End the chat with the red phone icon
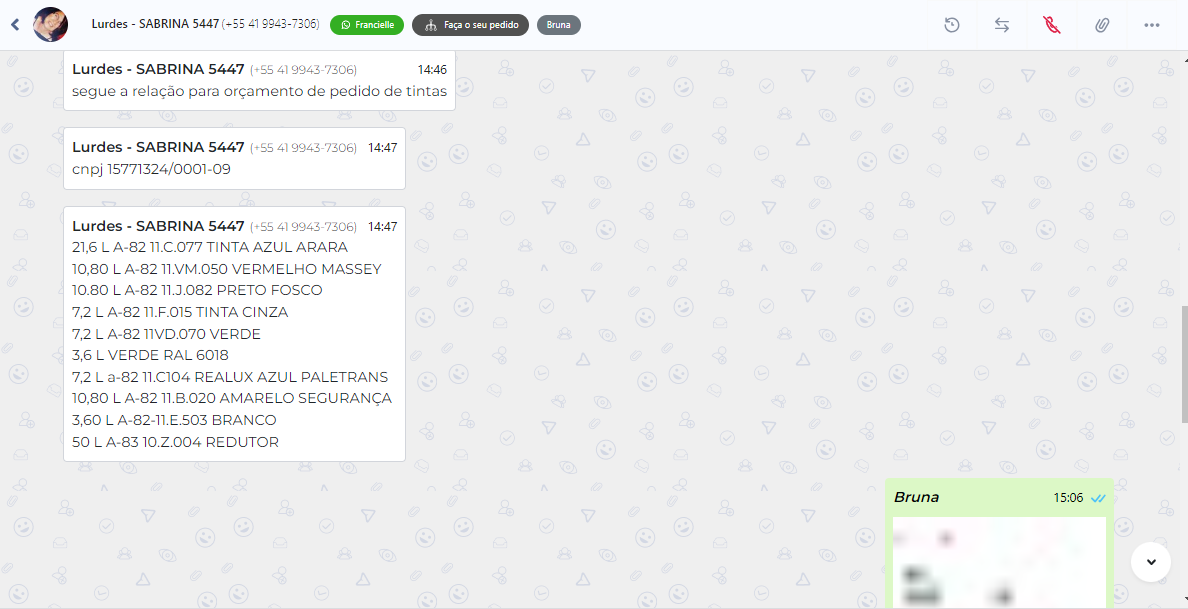 click(x=1052, y=25)
